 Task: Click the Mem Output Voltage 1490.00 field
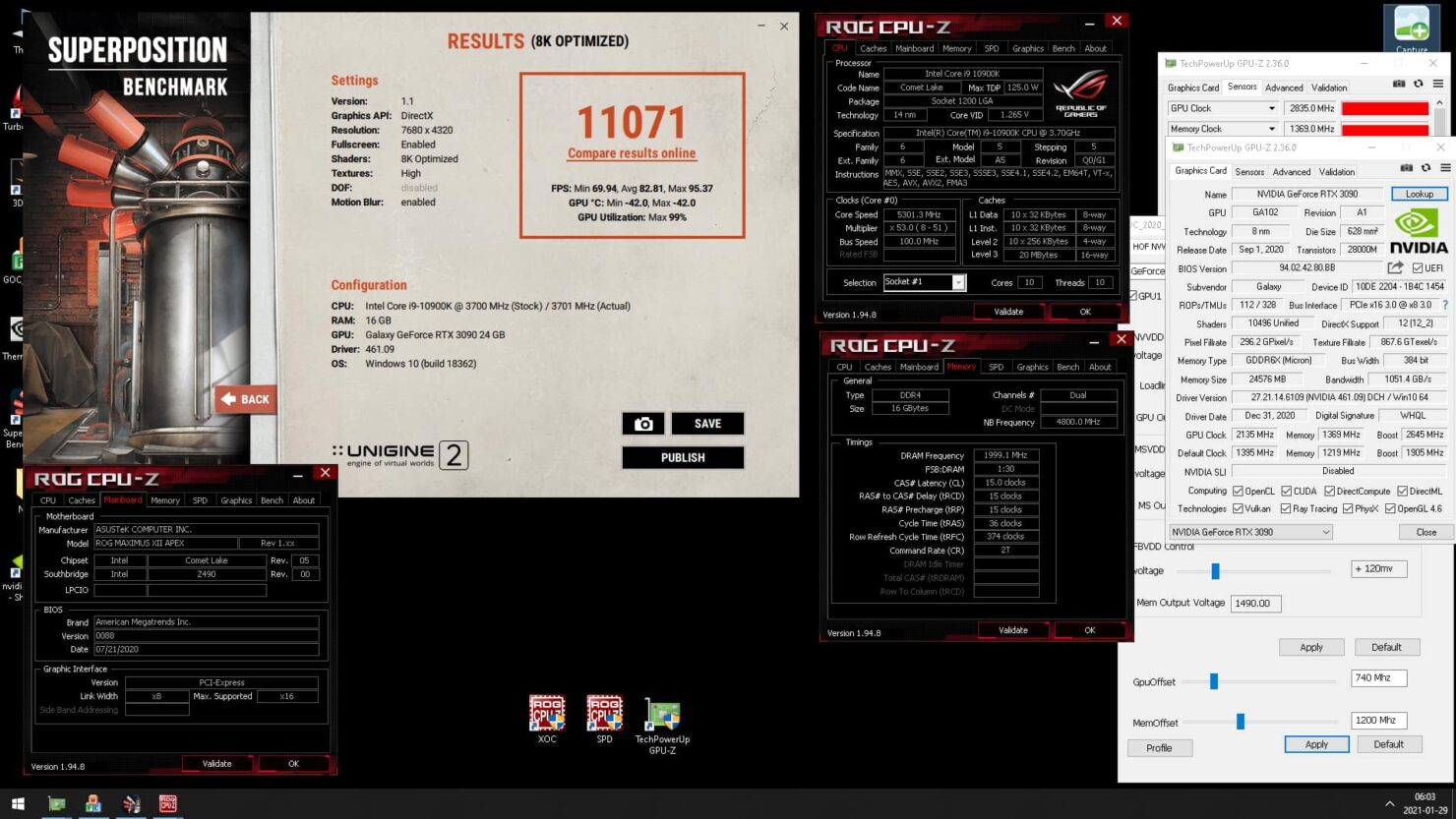point(1256,603)
